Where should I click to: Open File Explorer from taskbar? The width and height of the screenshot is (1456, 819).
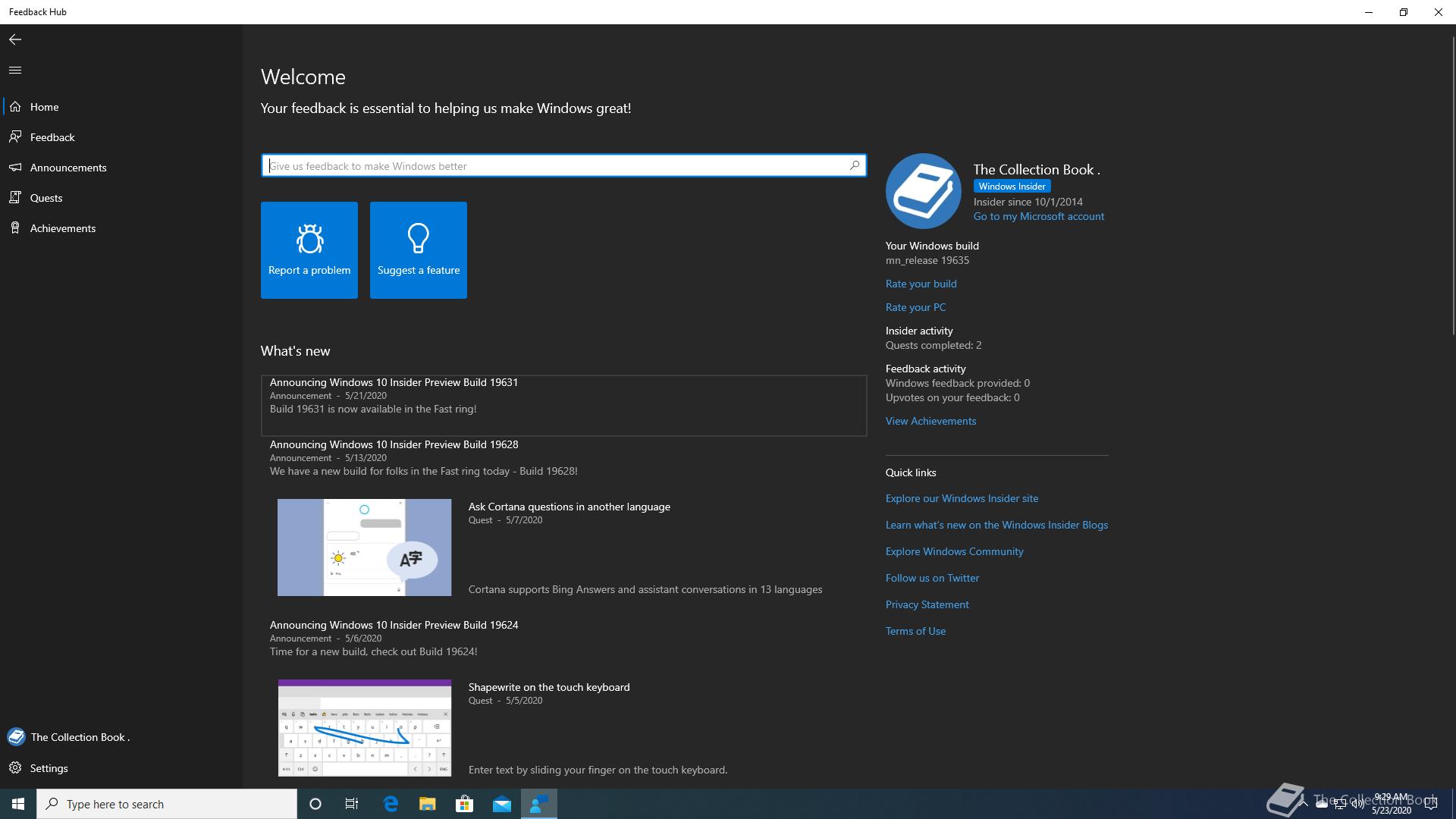(428, 804)
